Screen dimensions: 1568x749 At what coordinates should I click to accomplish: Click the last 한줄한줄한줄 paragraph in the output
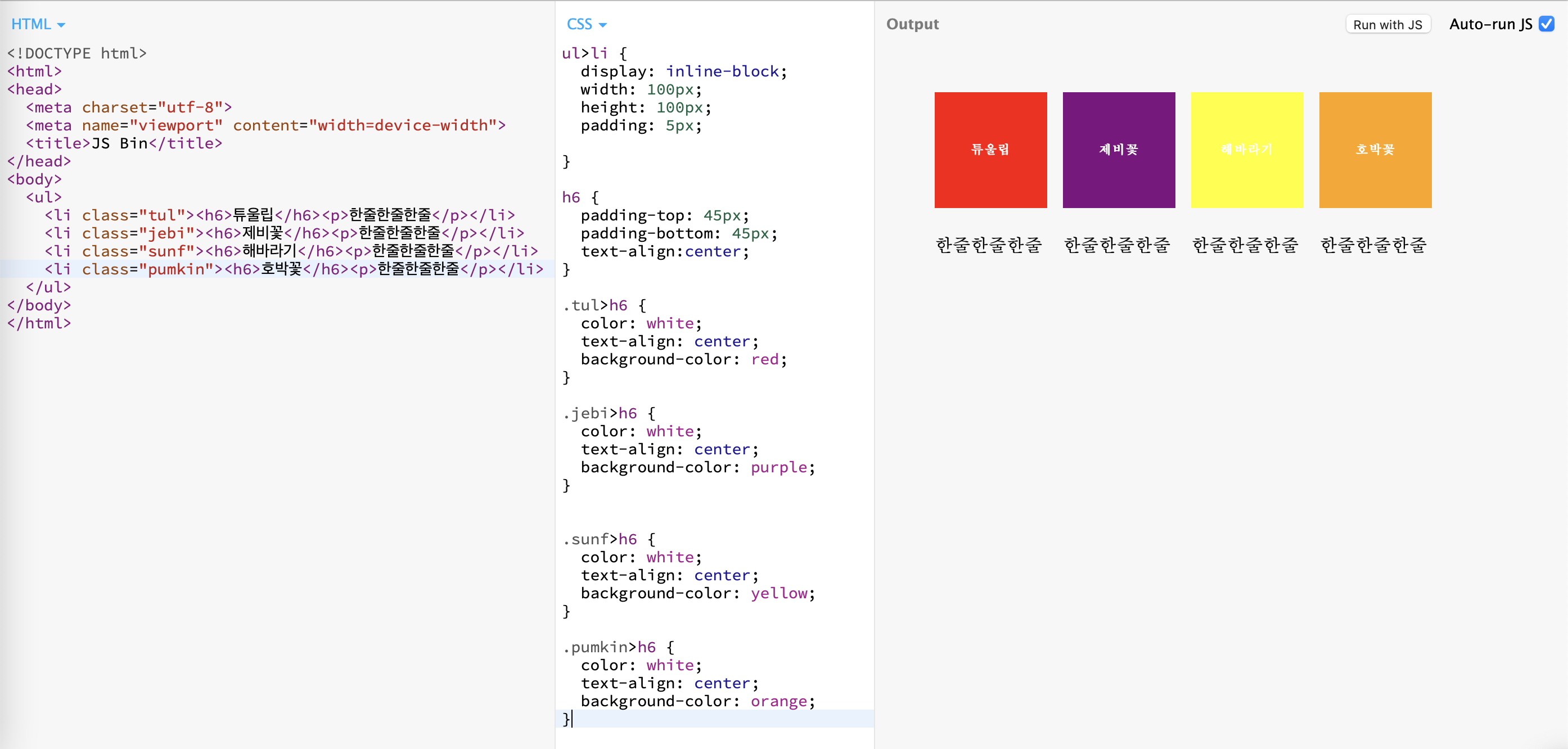click(1373, 245)
